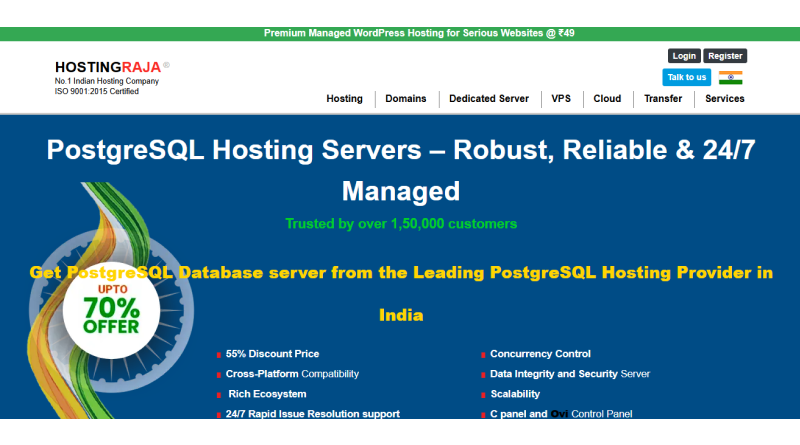
Task: Open the VPS menu
Action: [561, 98]
